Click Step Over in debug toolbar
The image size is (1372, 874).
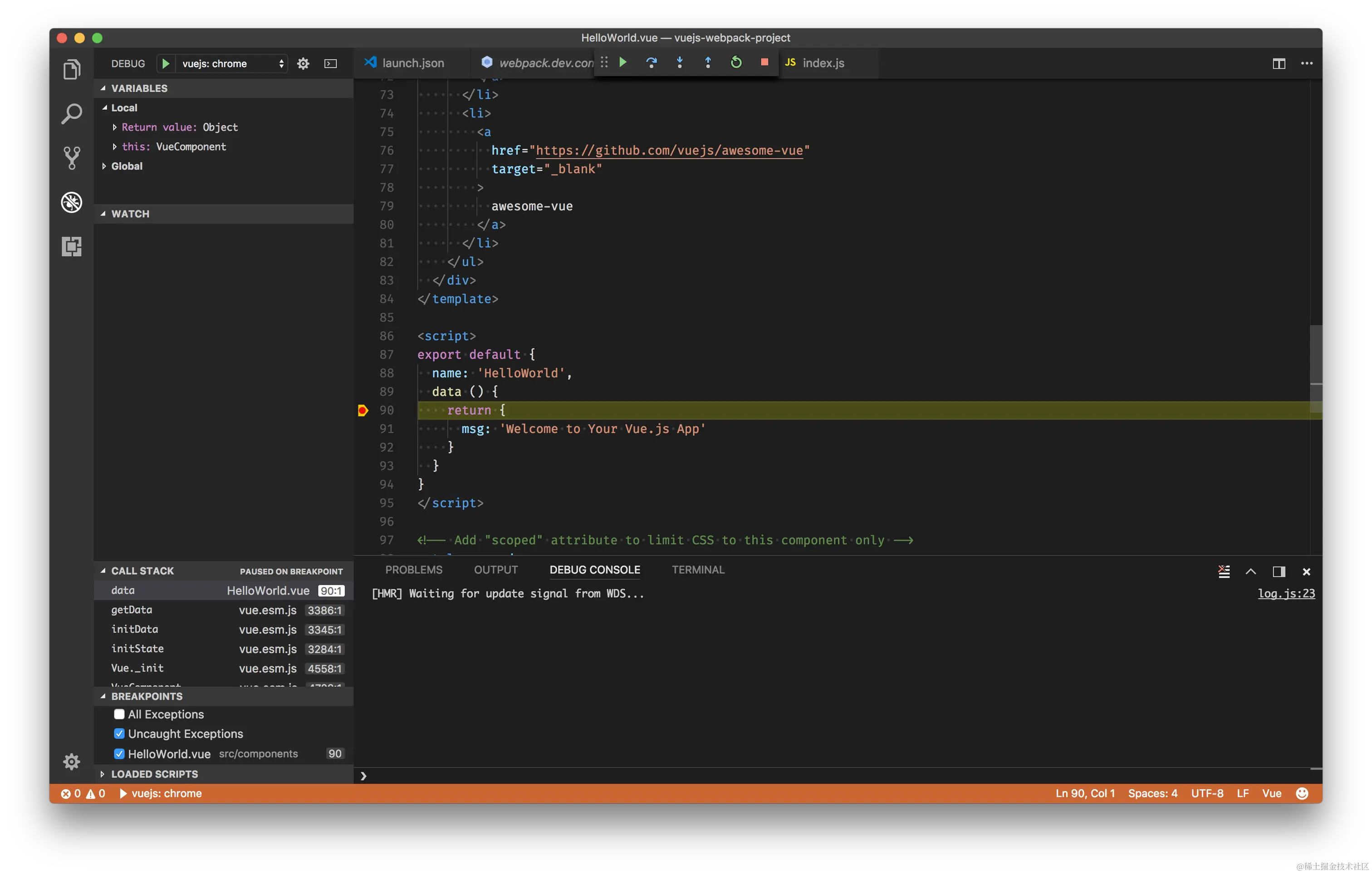(x=651, y=63)
